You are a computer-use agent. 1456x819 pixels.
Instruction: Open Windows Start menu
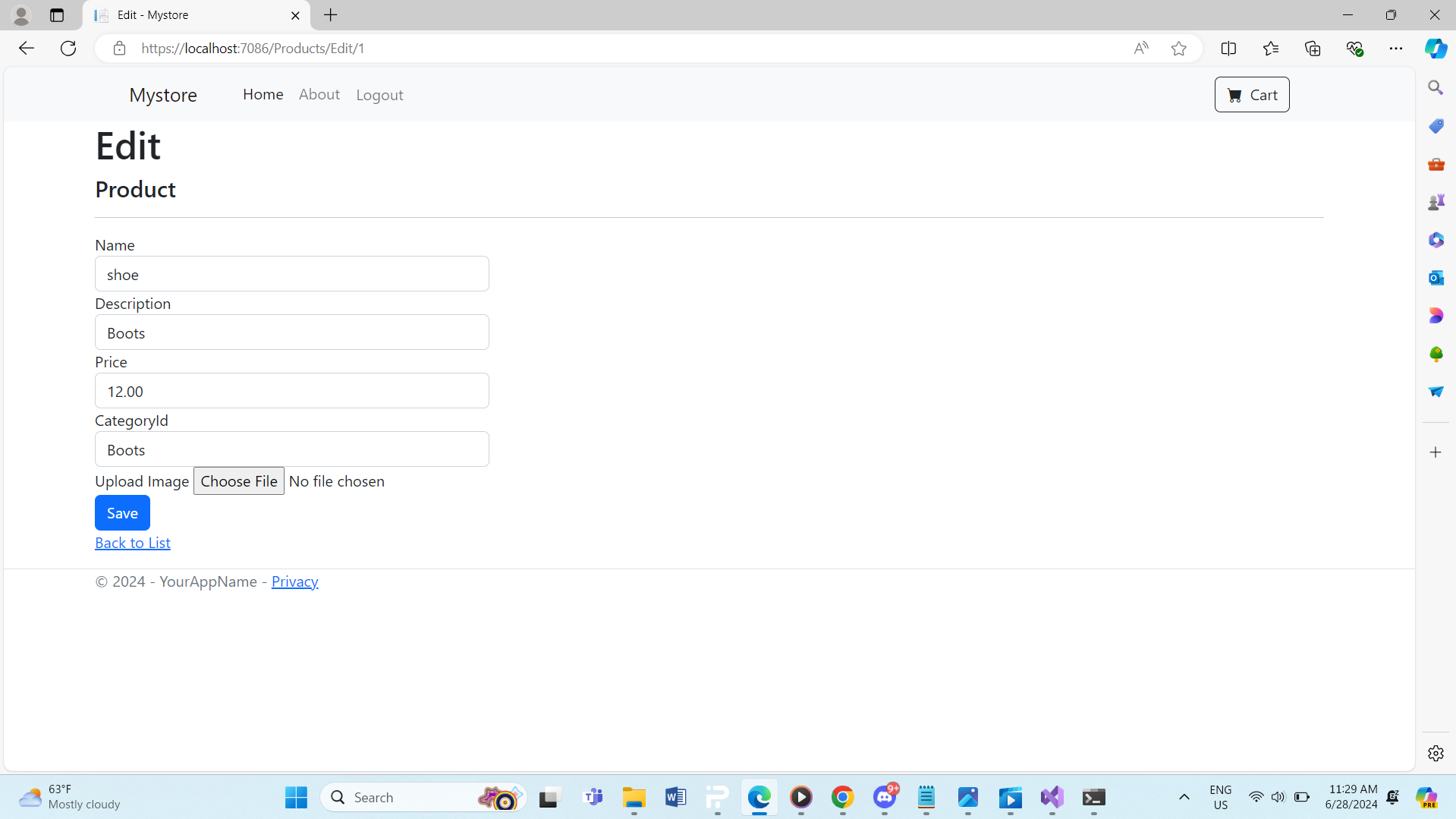coord(296,797)
